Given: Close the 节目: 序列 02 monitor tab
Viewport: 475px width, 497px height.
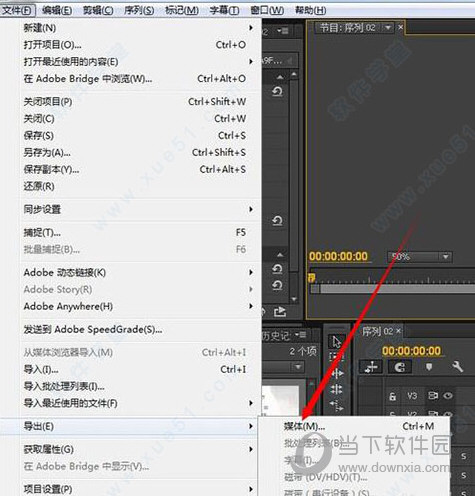Looking at the screenshot, I should point(401,27).
